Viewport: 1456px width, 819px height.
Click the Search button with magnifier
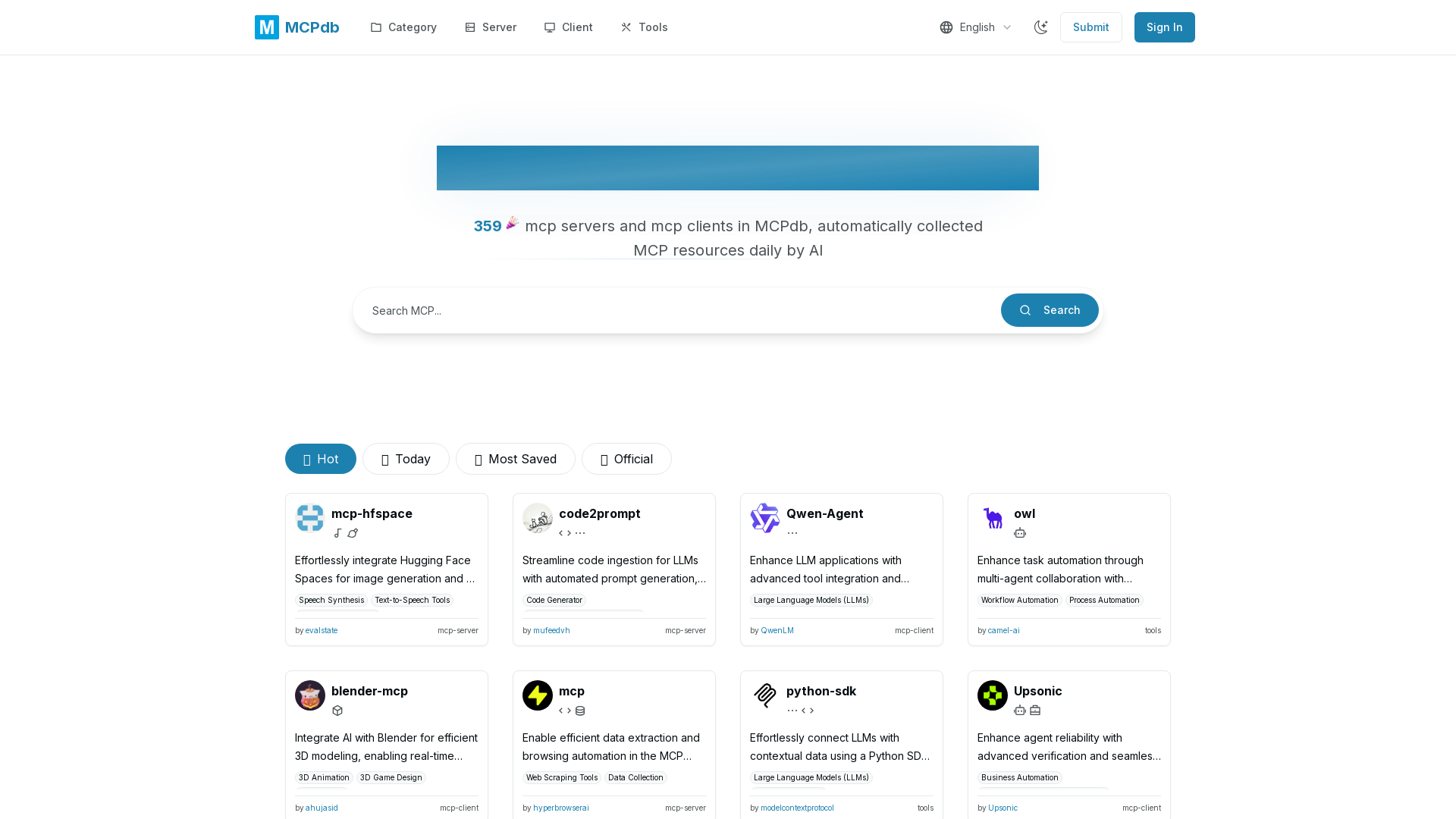[x=1050, y=310]
